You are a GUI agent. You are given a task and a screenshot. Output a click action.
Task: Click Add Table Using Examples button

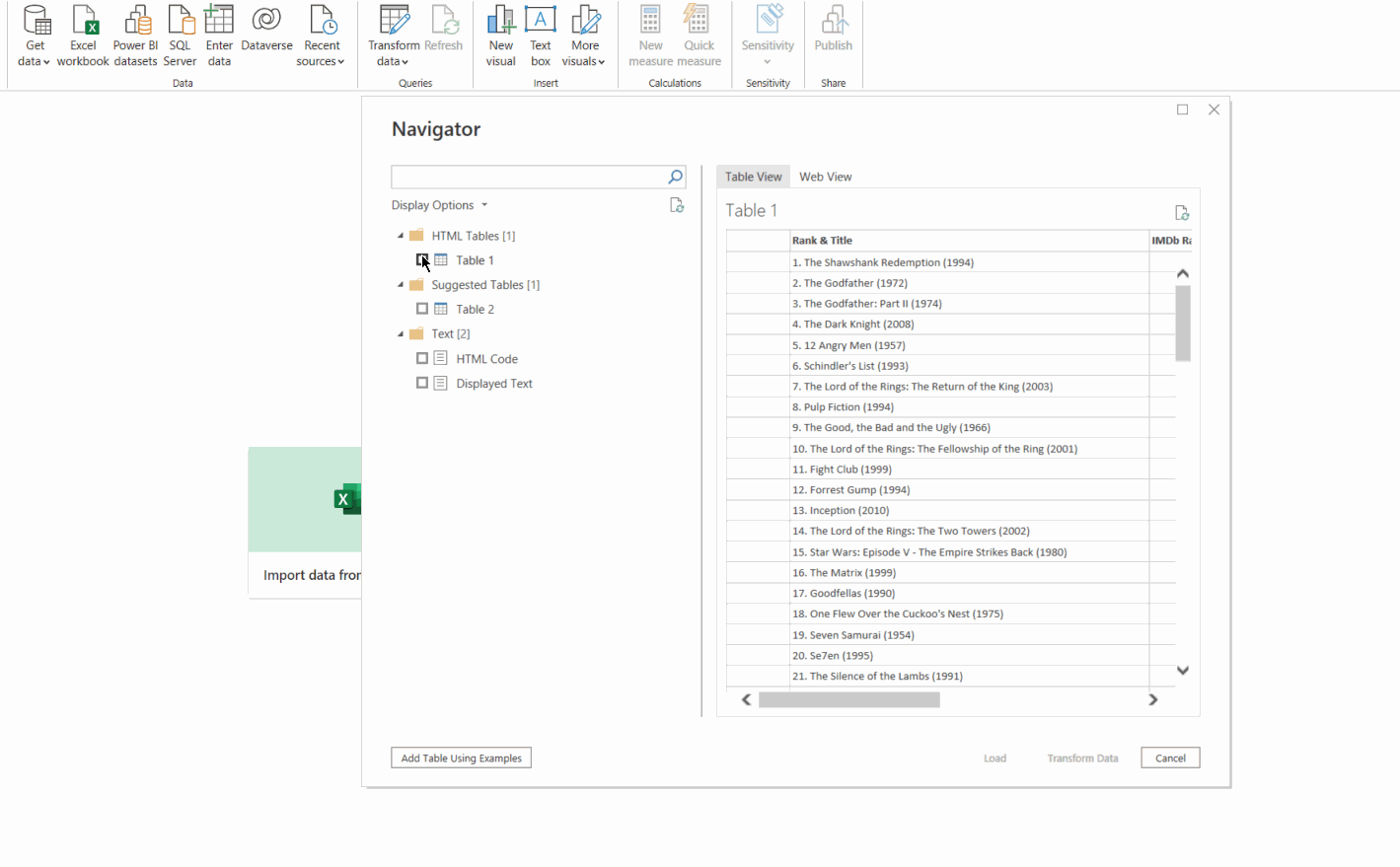click(461, 758)
